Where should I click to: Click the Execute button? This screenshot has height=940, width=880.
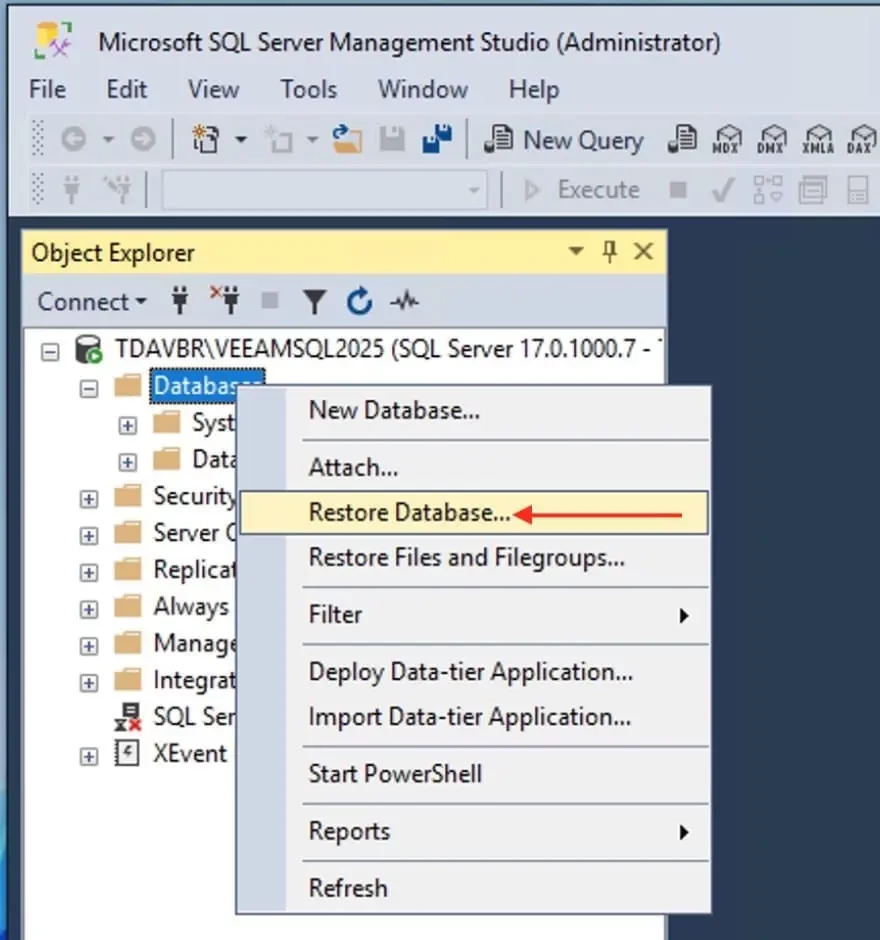(x=581, y=189)
